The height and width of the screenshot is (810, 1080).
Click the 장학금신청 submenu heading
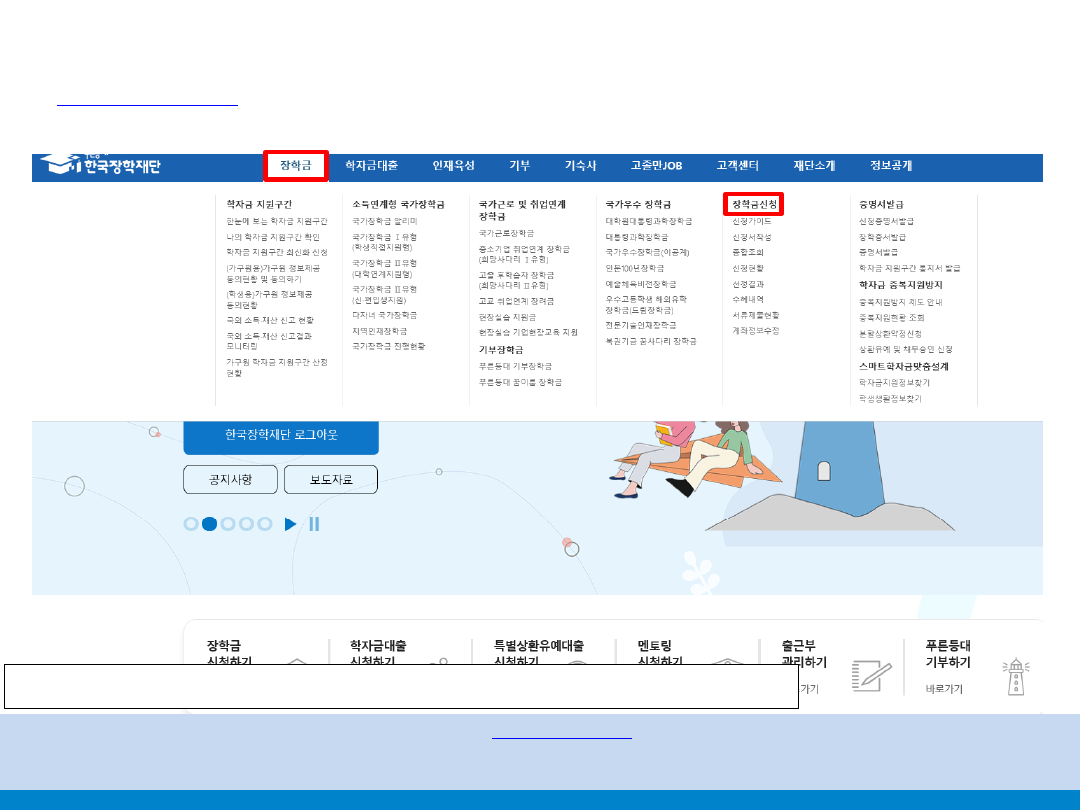754,204
